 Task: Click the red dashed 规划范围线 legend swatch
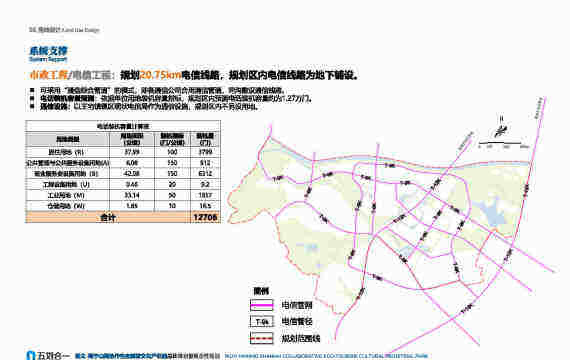coord(261,339)
